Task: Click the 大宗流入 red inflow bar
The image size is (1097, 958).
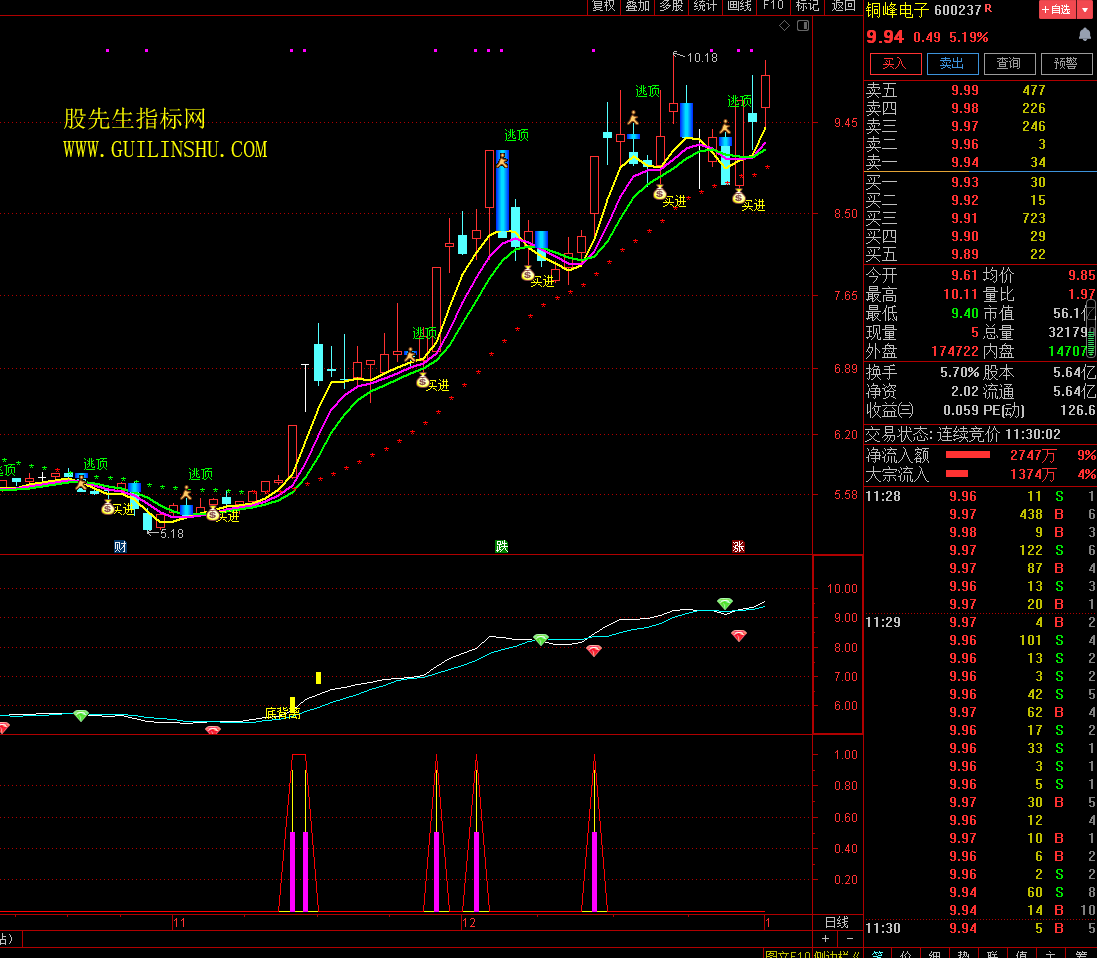Action: (x=956, y=474)
